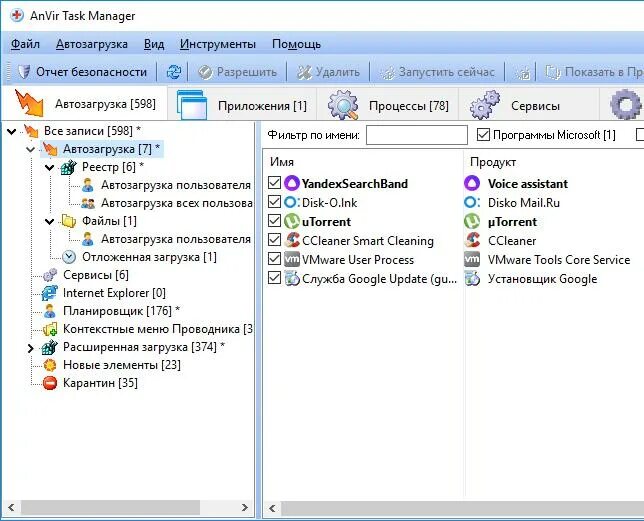644x521 pixels.
Task: Open the Помощь menu
Action: (x=296, y=44)
